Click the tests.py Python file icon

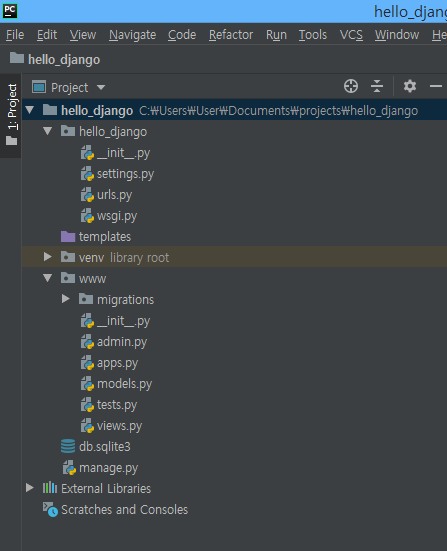pyautogui.click(x=87, y=405)
